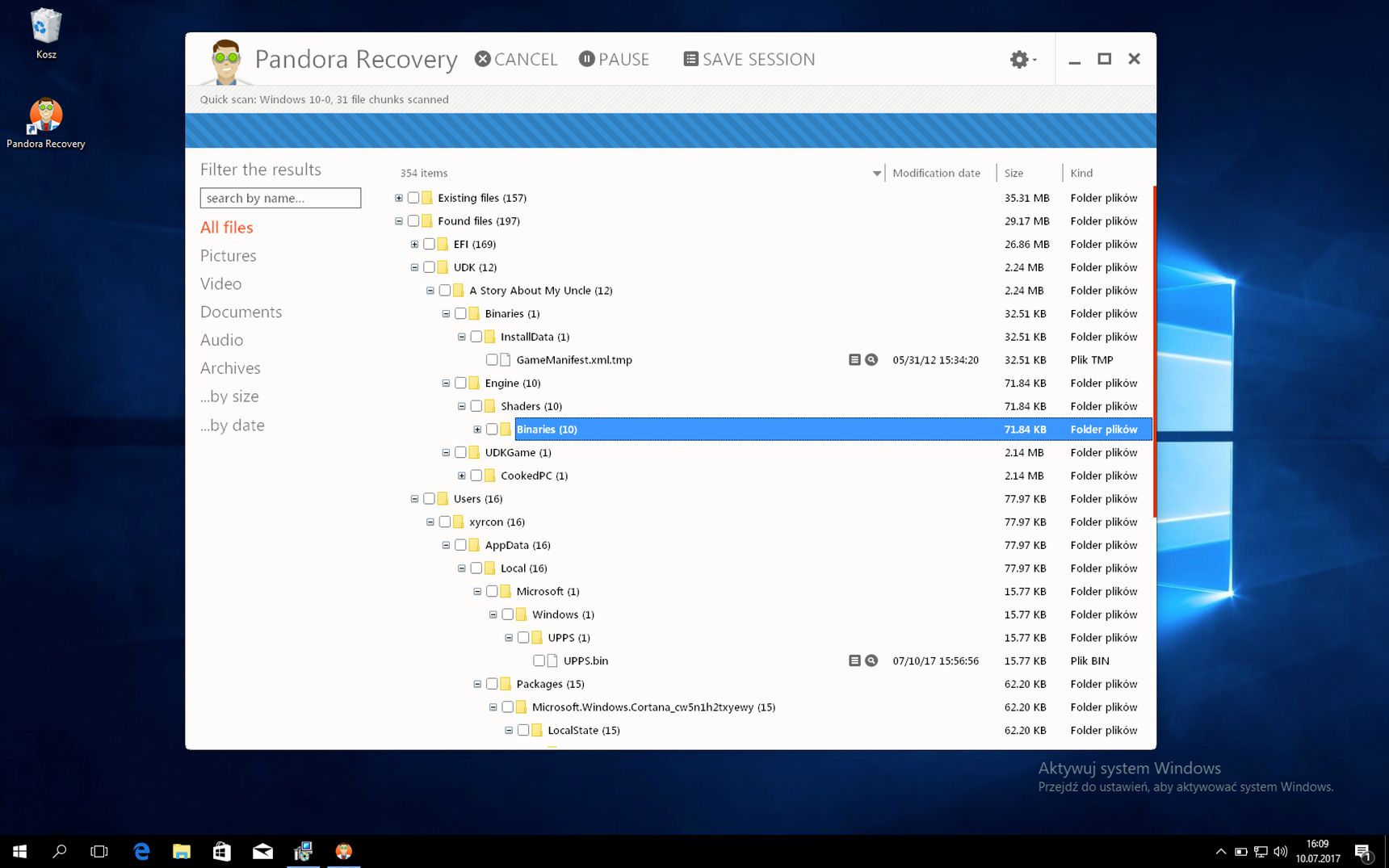Open volume control in system tray
The height and width of the screenshot is (868, 1389).
point(1280,852)
